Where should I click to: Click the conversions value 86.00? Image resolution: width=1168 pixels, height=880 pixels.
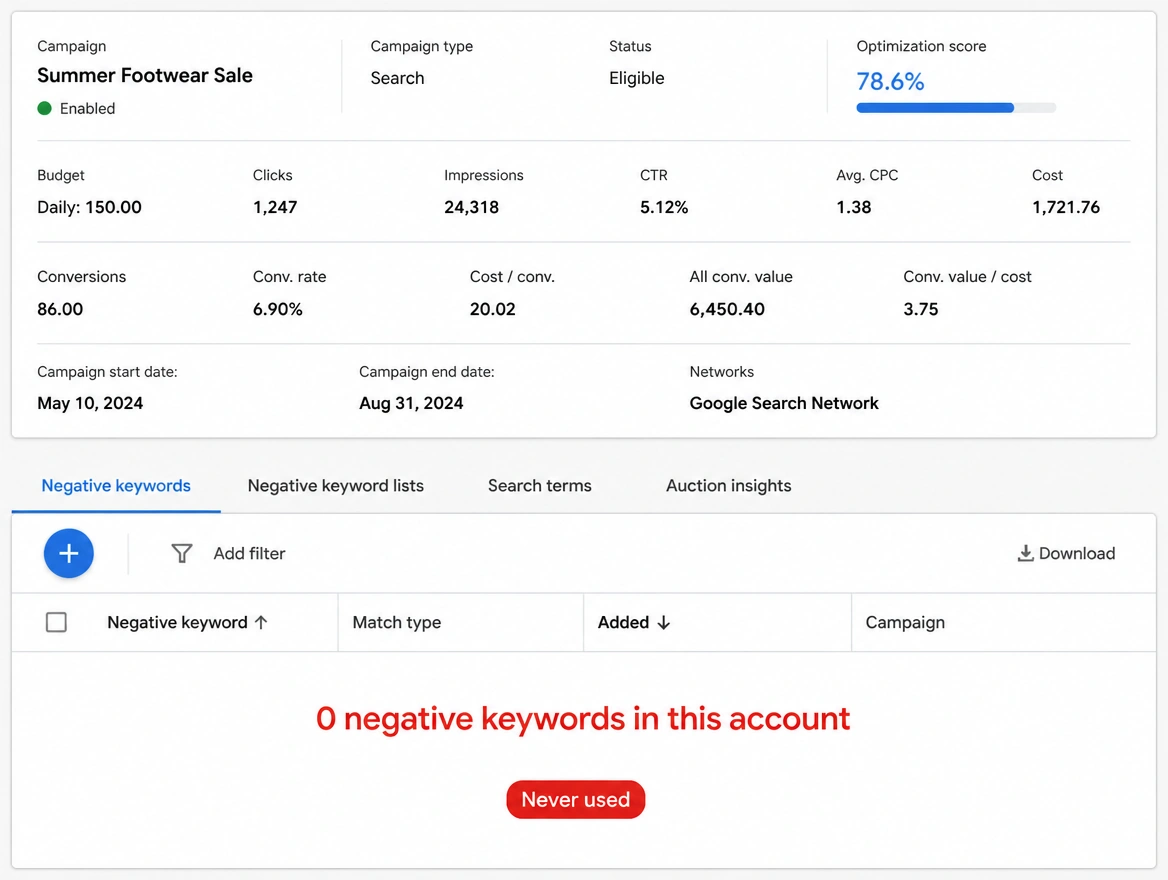point(60,309)
